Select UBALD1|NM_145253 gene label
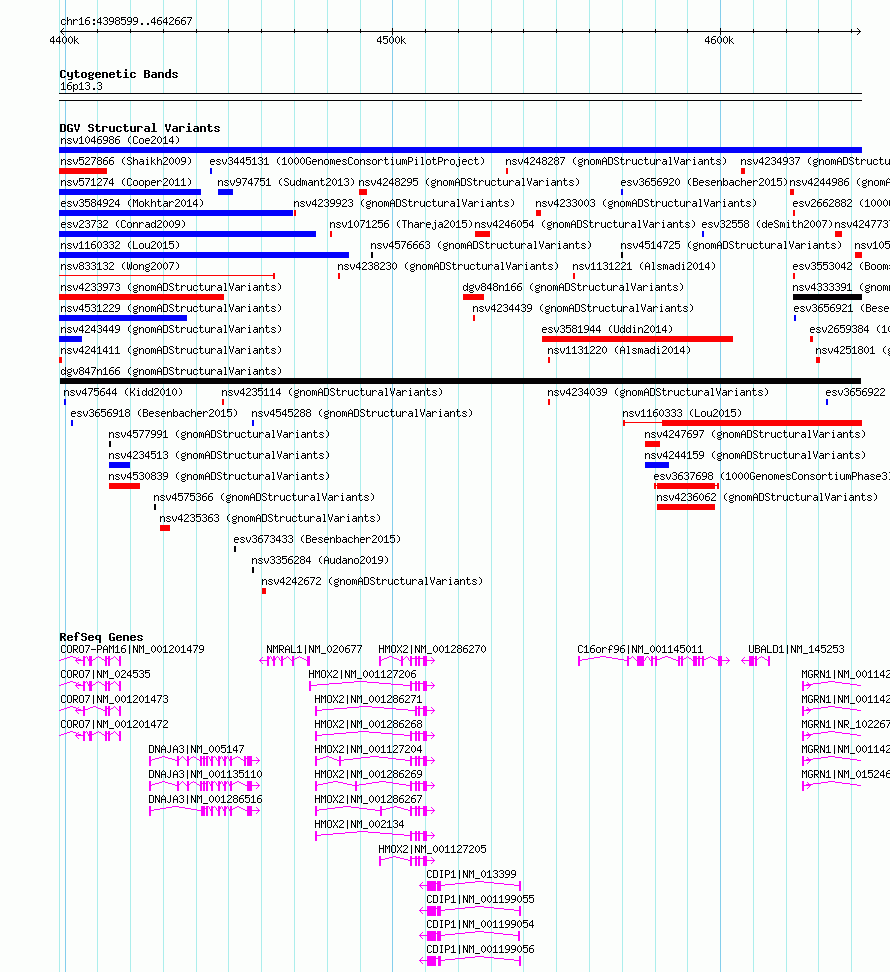The width and height of the screenshot is (890, 972). (x=796, y=650)
